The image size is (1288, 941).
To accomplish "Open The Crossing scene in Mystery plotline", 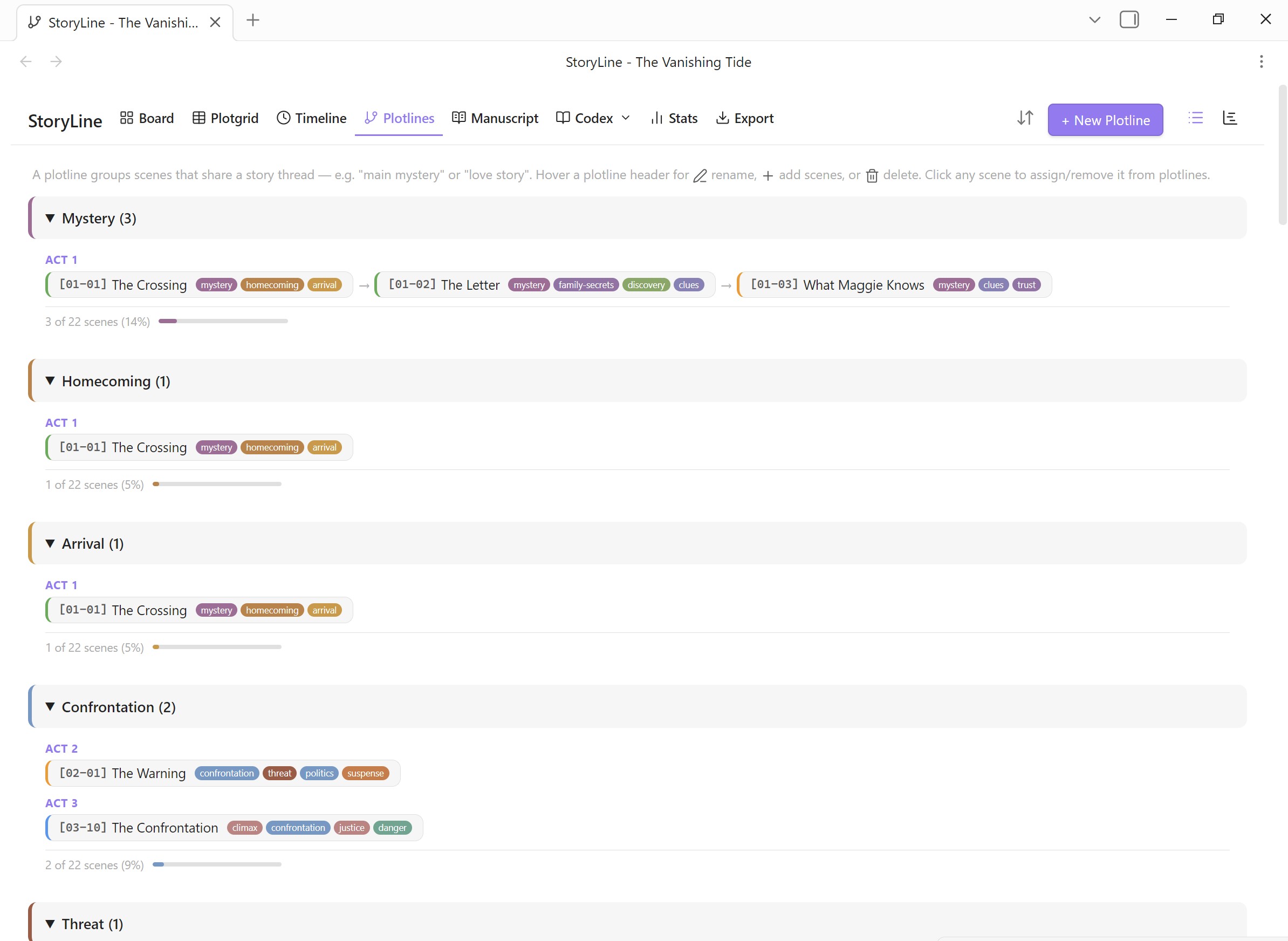I will (199, 285).
